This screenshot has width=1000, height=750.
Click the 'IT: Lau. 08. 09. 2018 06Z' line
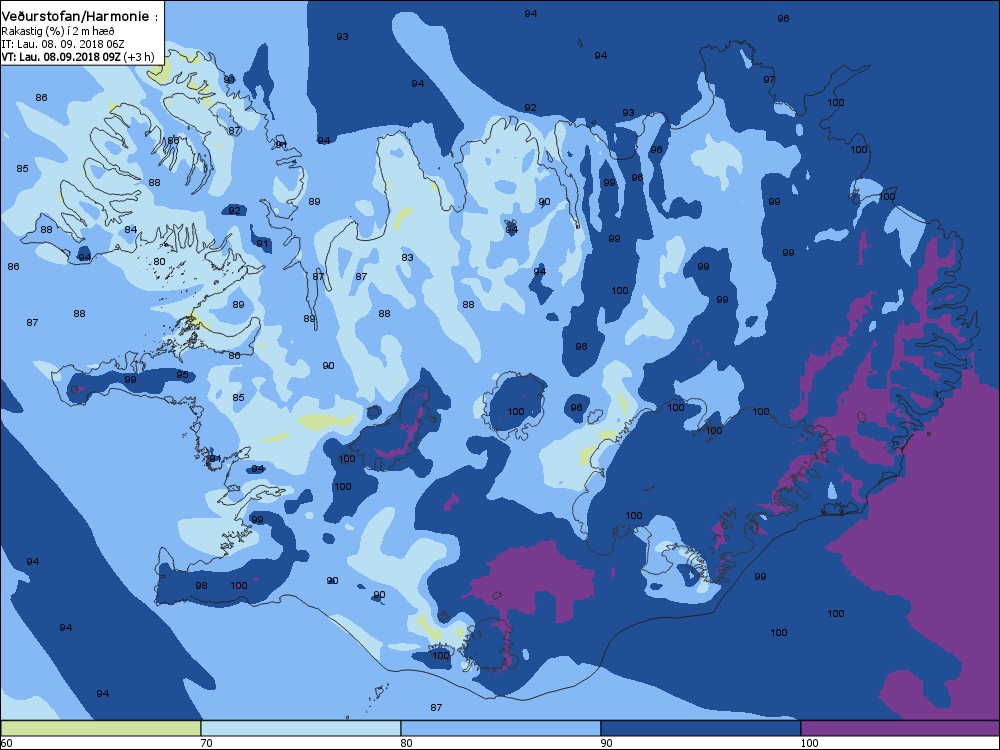point(63,44)
